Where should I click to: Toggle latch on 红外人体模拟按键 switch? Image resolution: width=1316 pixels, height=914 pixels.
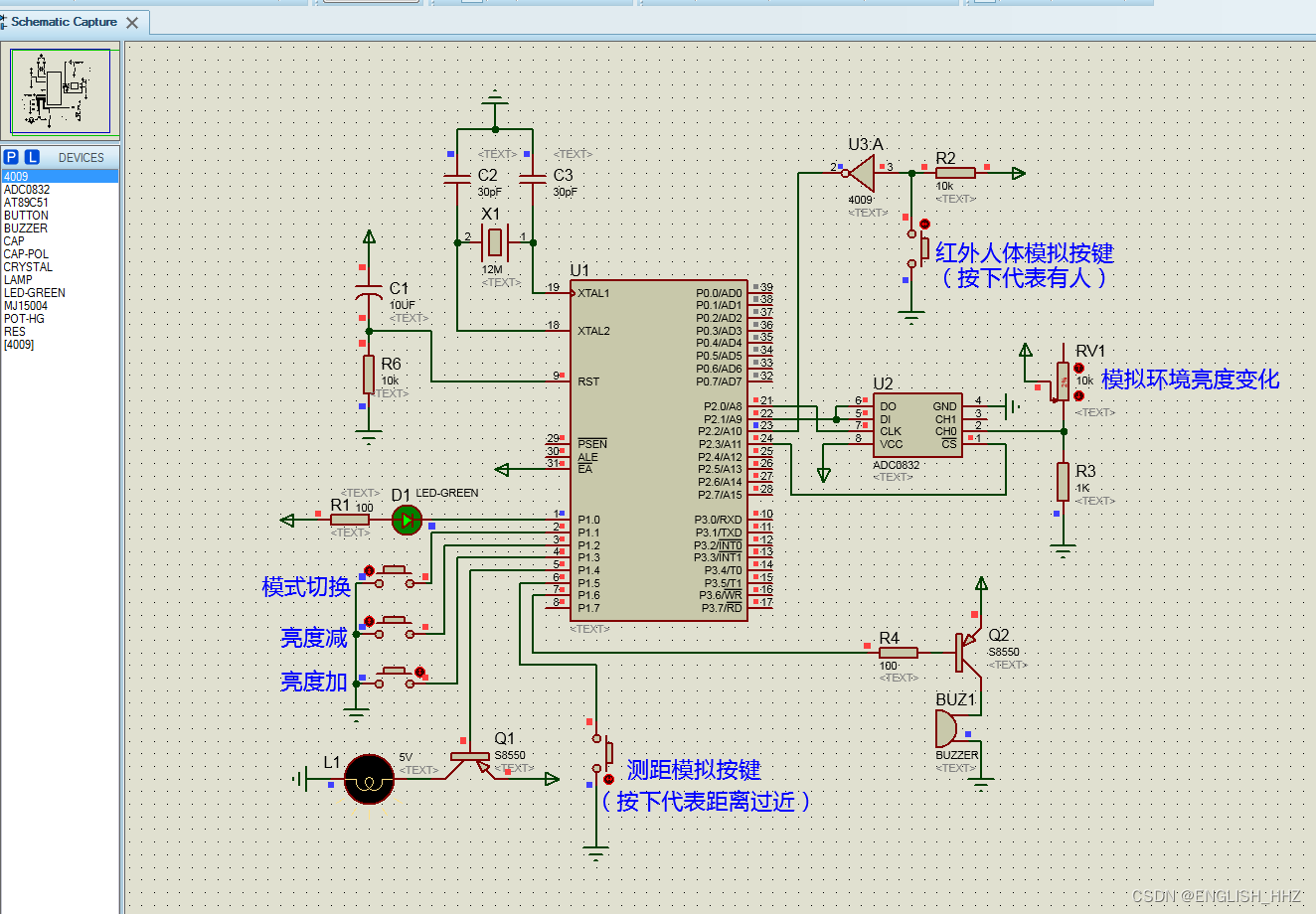[x=924, y=225]
